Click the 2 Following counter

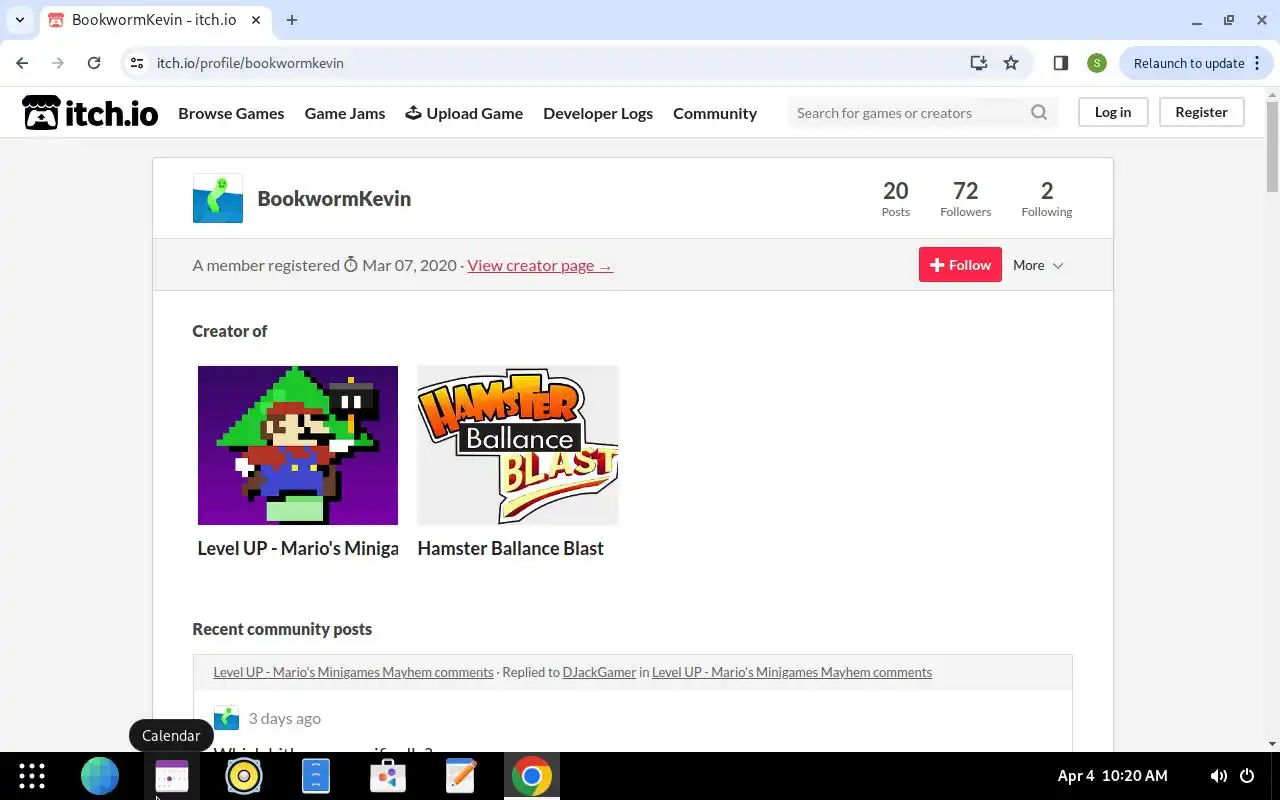click(1047, 198)
